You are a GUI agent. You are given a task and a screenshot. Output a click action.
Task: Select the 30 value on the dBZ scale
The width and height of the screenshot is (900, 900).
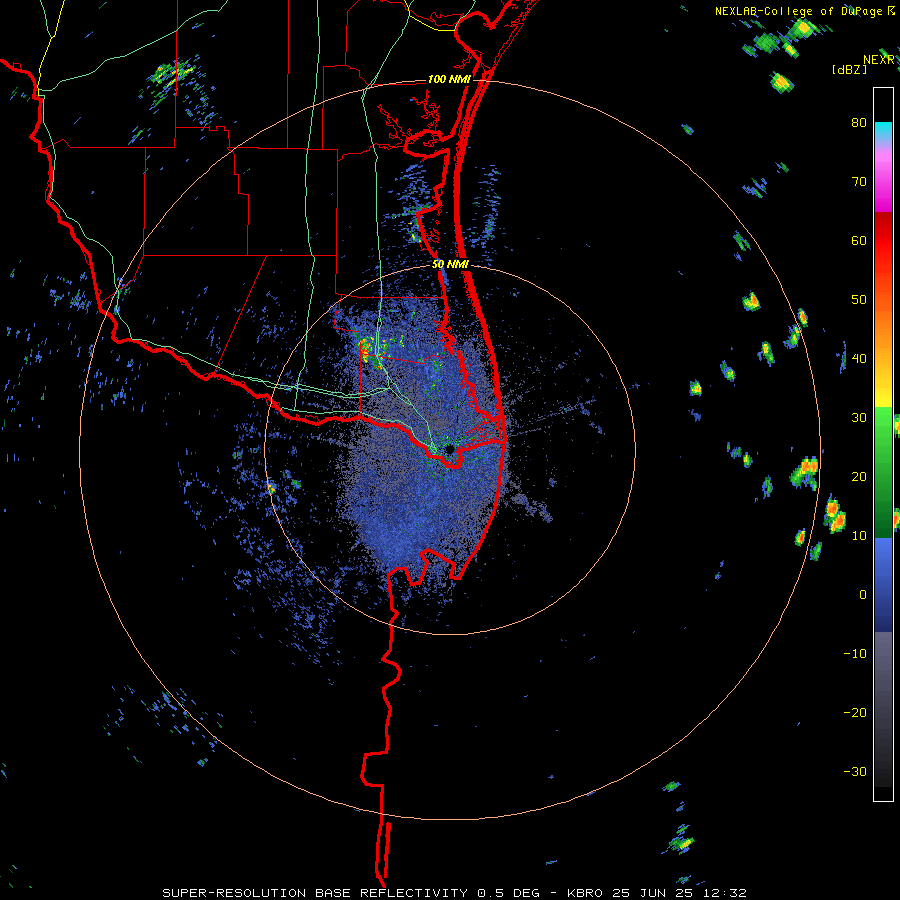(859, 418)
